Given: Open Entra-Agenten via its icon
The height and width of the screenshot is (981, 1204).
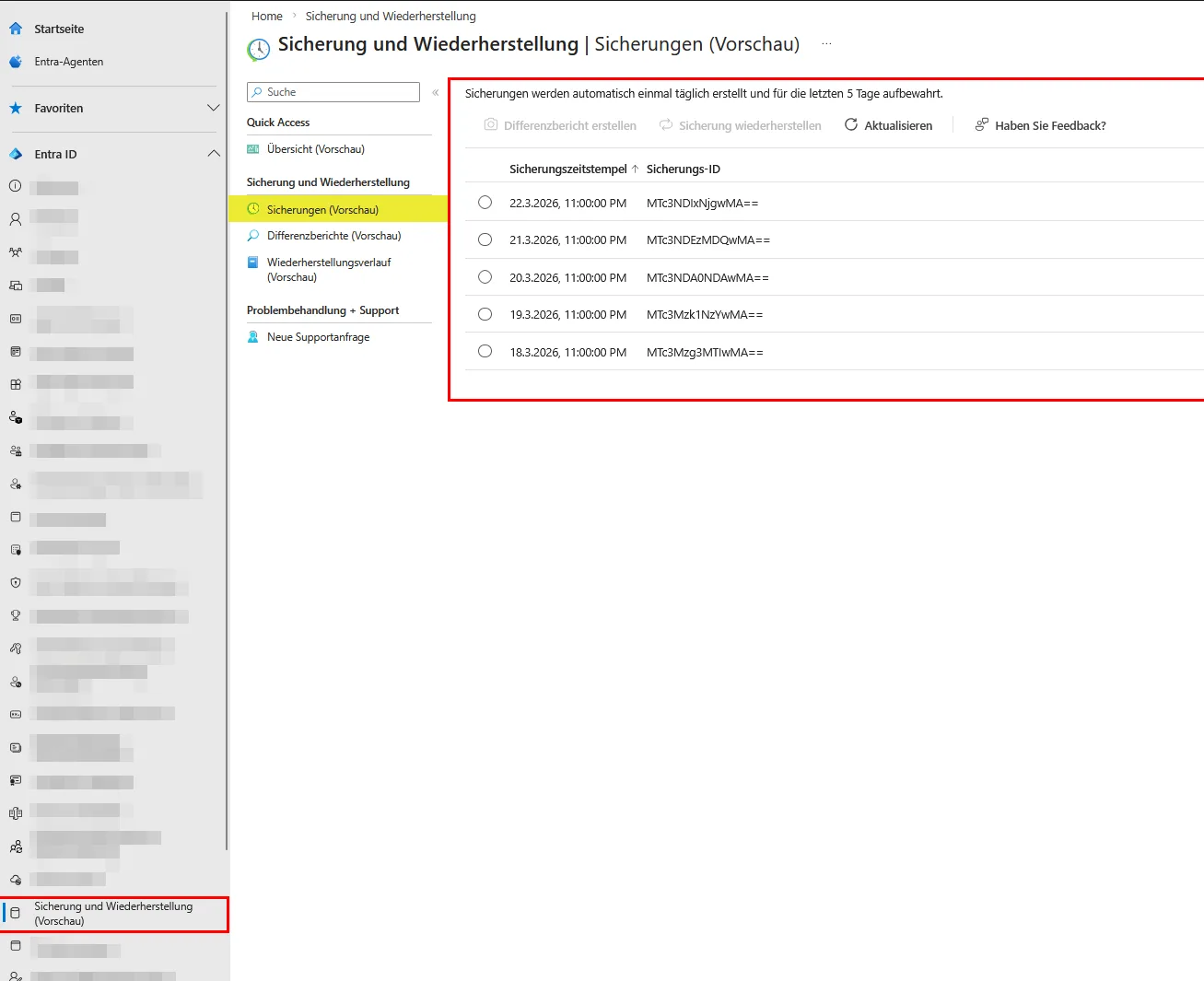Looking at the screenshot, I should tap(16, 62).
